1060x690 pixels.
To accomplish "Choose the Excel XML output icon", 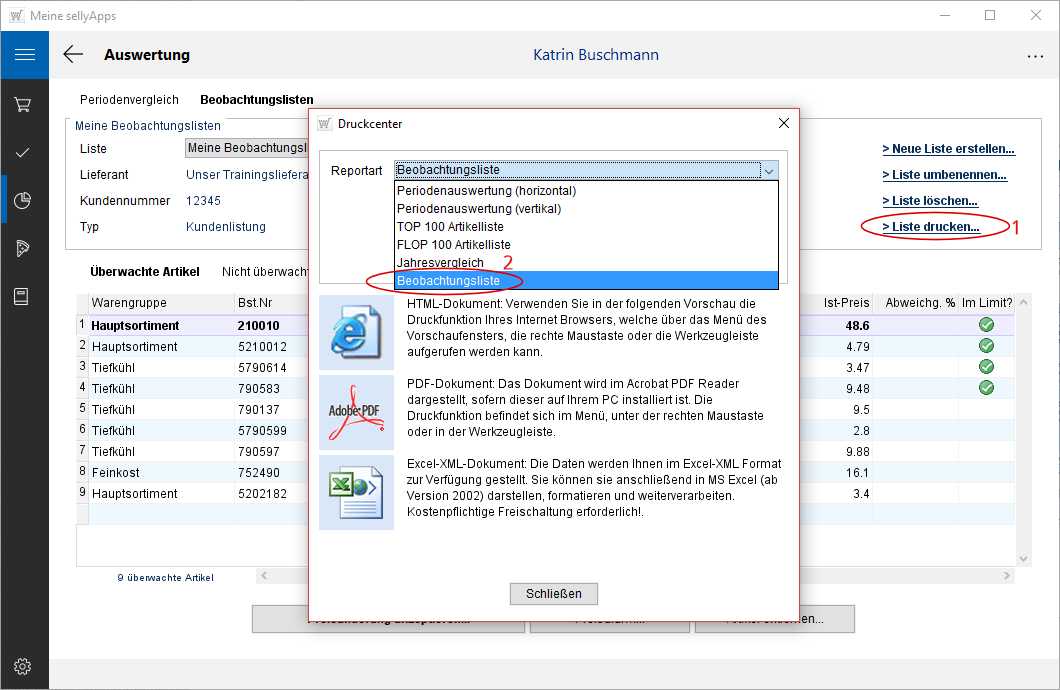I will click(356, 492).
